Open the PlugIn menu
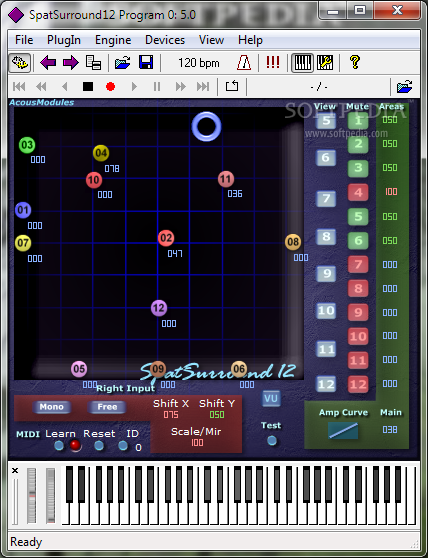 pyautogui.click(x=64, y=40)
